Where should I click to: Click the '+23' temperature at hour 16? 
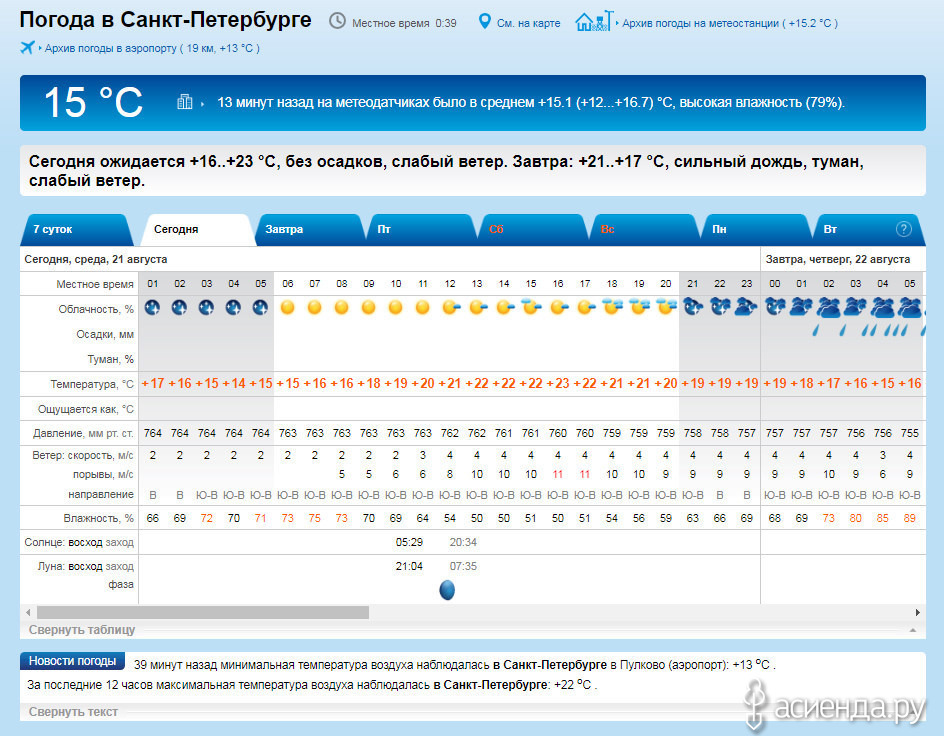pyautogui.click(x=557, y=383)
